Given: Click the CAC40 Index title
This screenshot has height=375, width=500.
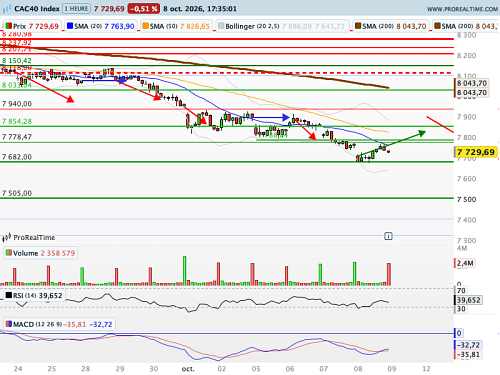Looking at the screenshot, I should tap(37, 9).
